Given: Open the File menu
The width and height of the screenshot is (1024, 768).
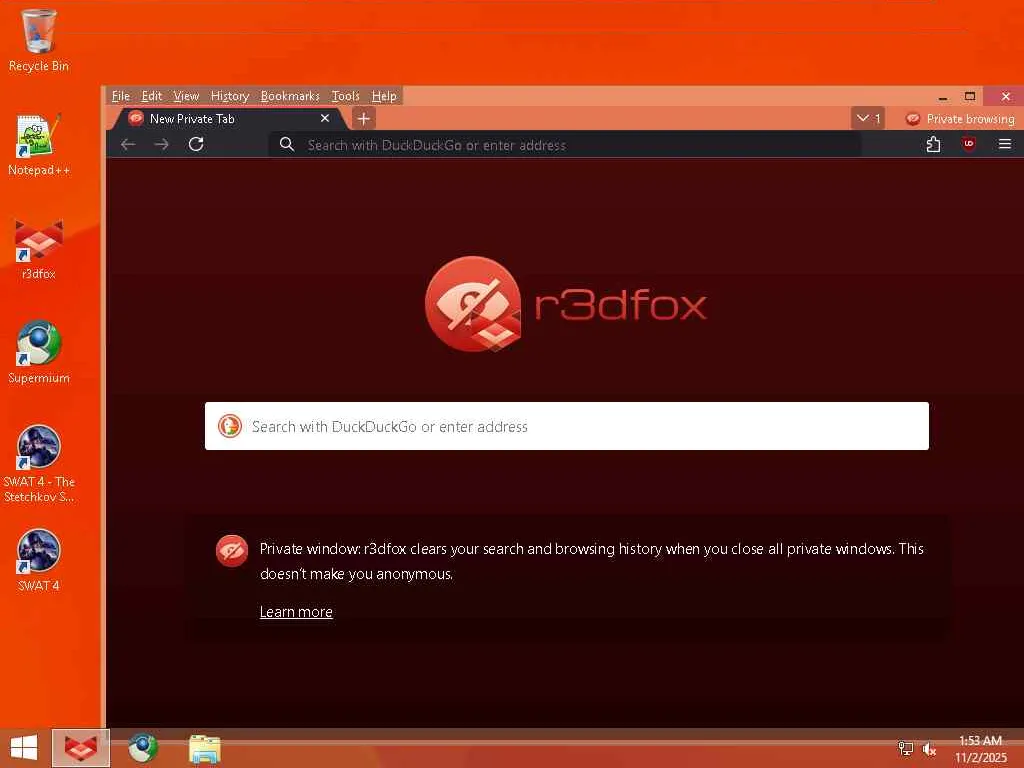Looking at the screenshot, I should pyautogui.click(x=121, y=96).
